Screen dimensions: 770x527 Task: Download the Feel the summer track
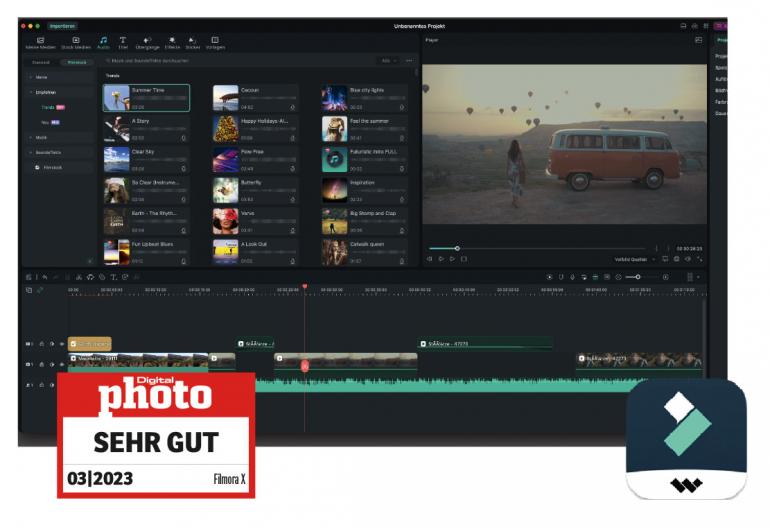[x=402, y=138]
